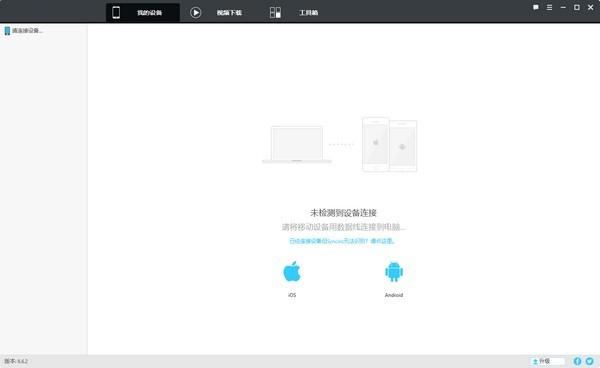This screenshot has width=600, height=368.
Task: Click the version text in status bar
Action: pos(16,361)
